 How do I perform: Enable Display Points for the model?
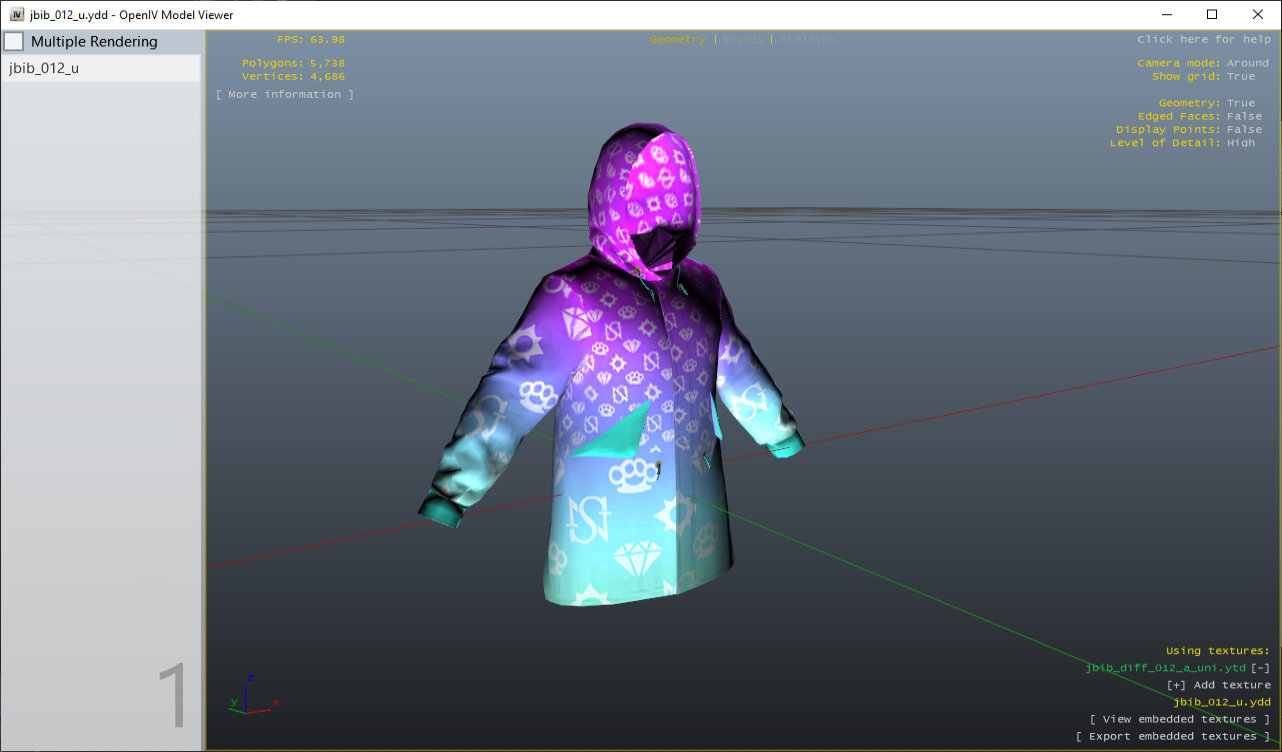click(x=1243, y=129)
